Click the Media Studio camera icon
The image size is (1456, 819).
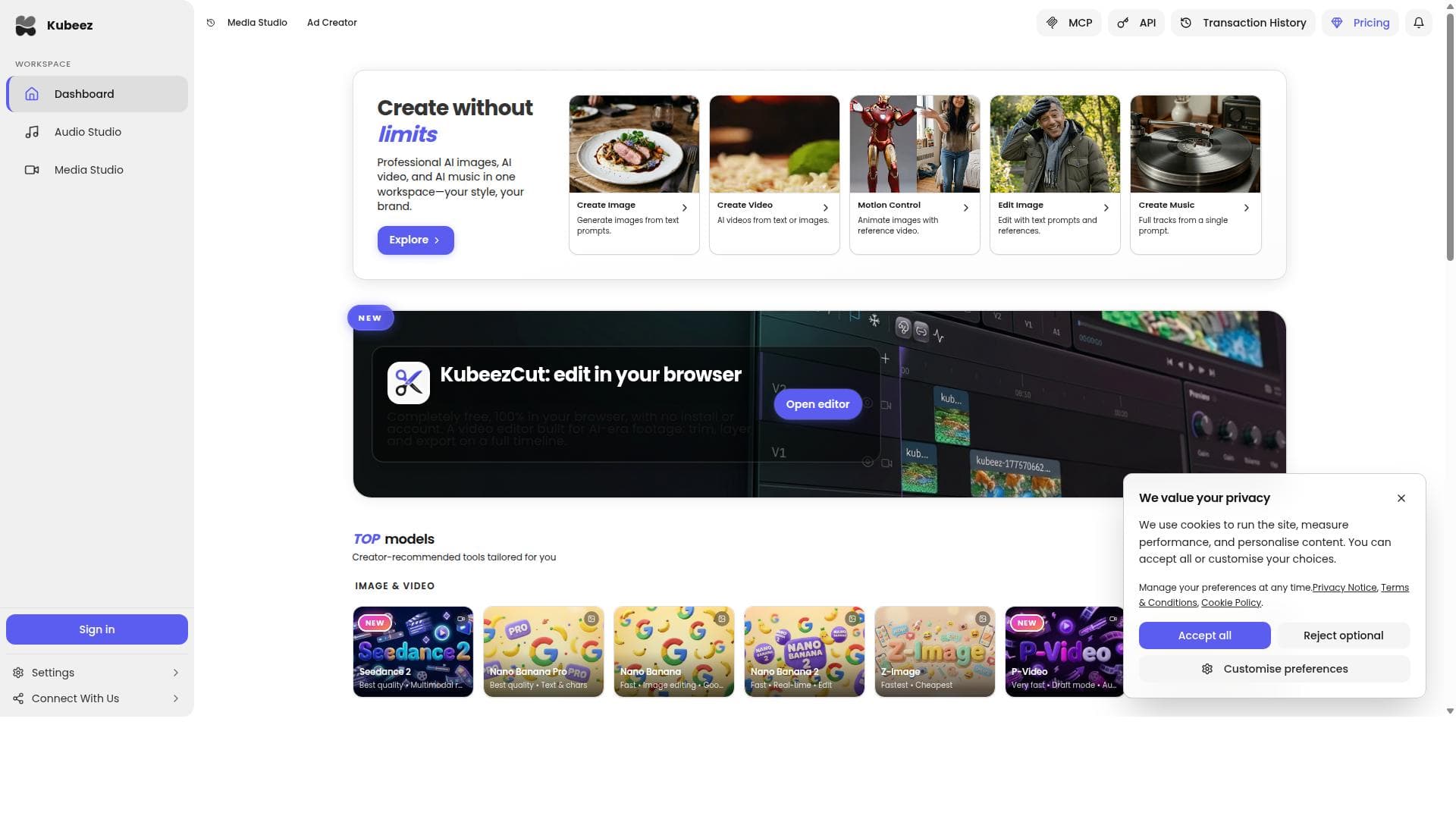point(32,170)
